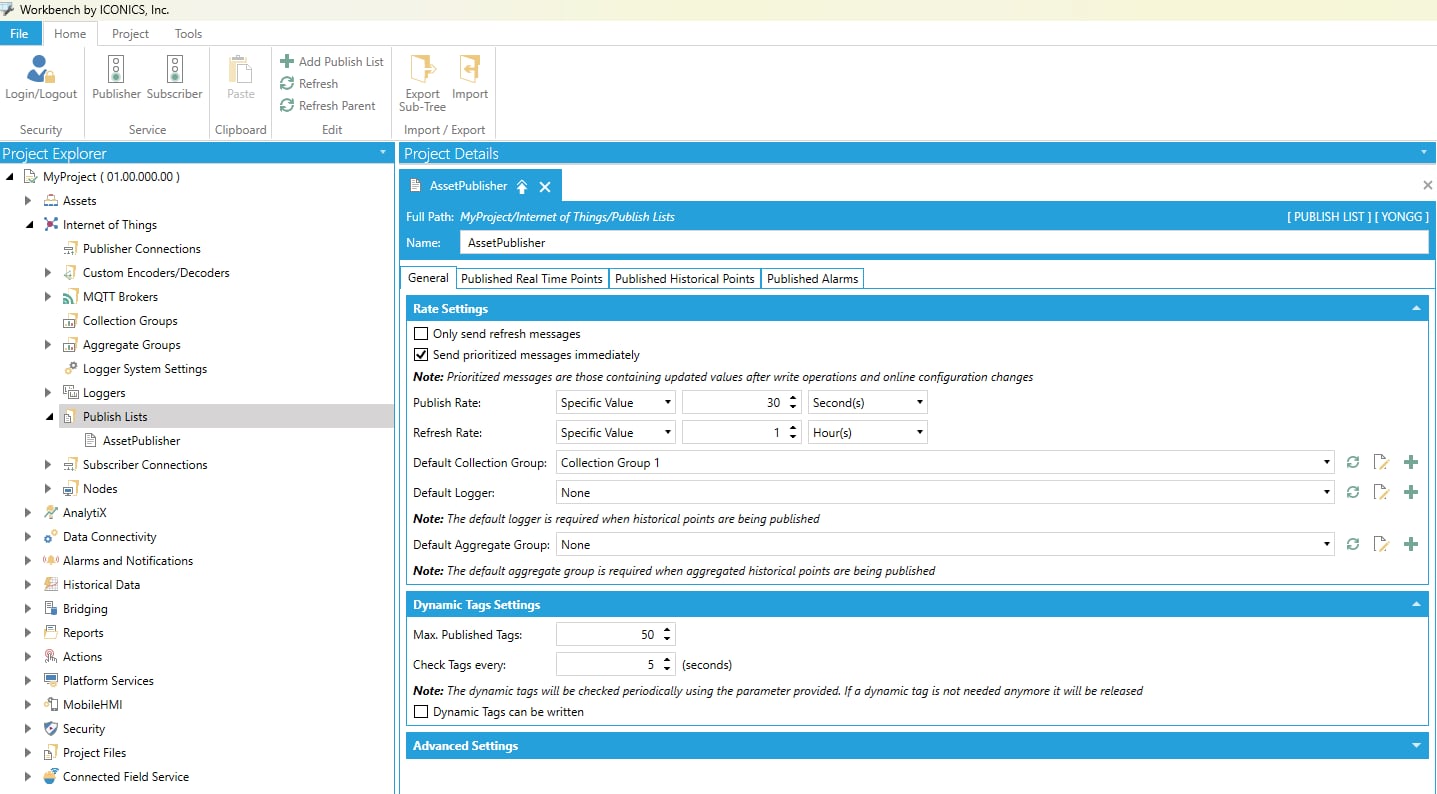This screenshot has width=1437, height=794.
Task: Open Project Explorer panel options dropdown
Action: click(x=383, y=153)
